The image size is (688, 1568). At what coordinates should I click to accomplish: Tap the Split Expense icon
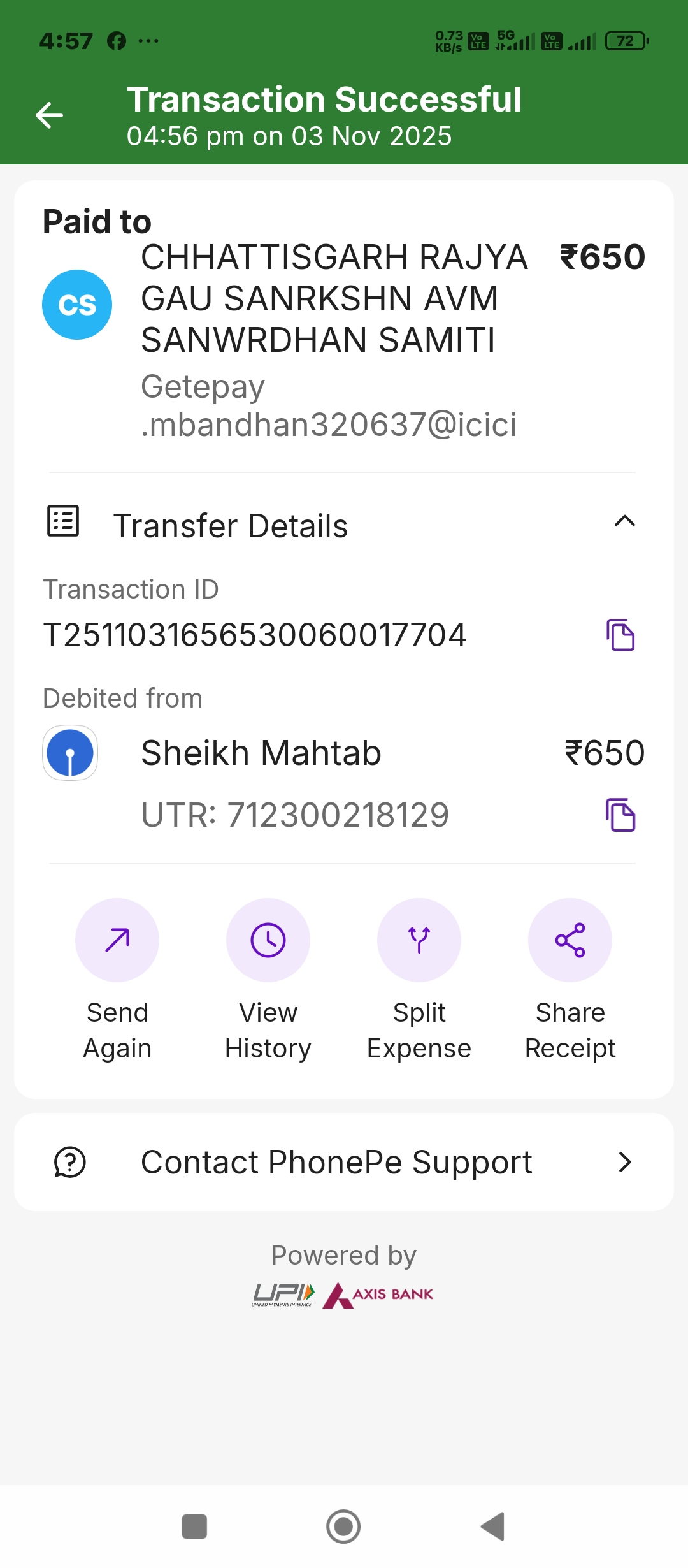click(x=419, y=940)
